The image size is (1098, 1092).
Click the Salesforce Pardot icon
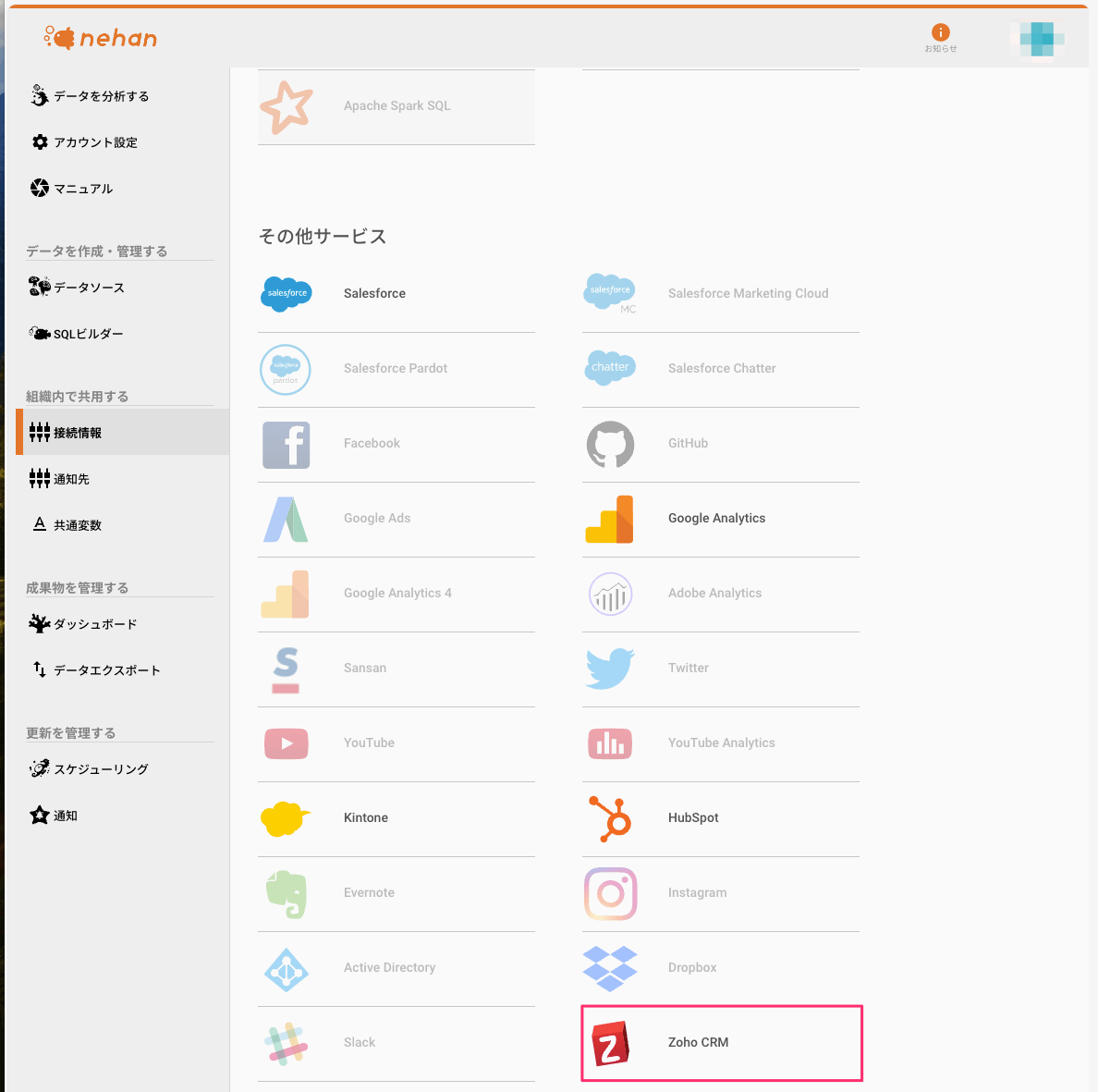286,369
